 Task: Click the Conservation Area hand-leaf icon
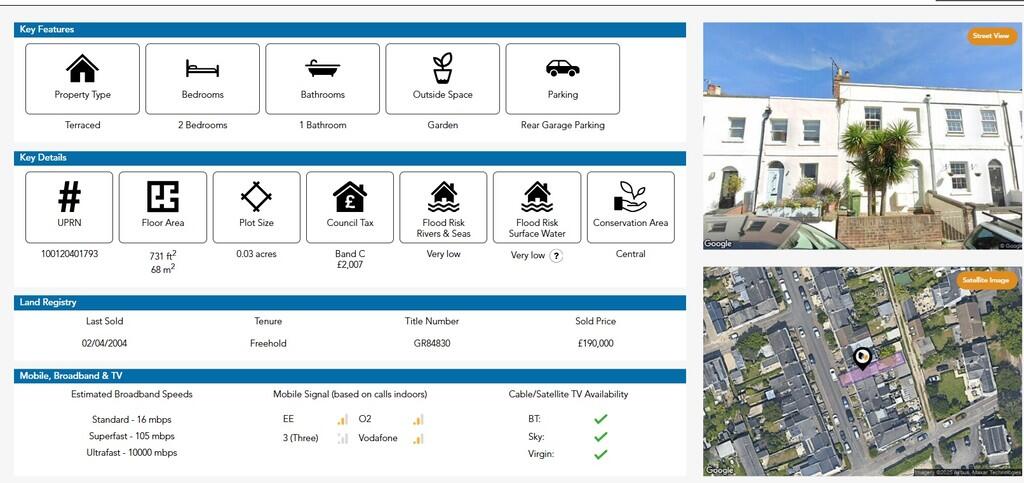pyautogui.click(x=630, y=196)
